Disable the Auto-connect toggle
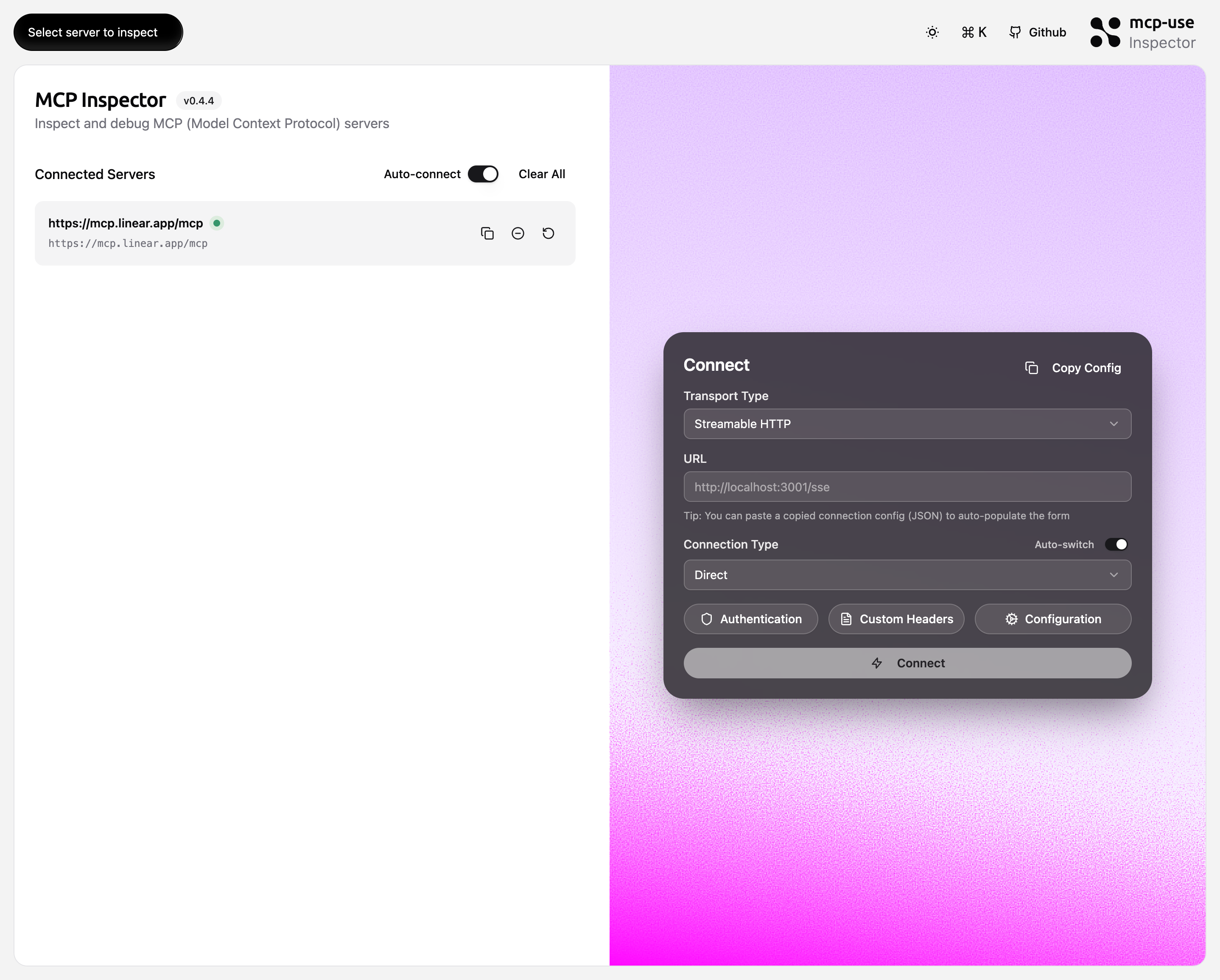 click(x=483, y=174)
